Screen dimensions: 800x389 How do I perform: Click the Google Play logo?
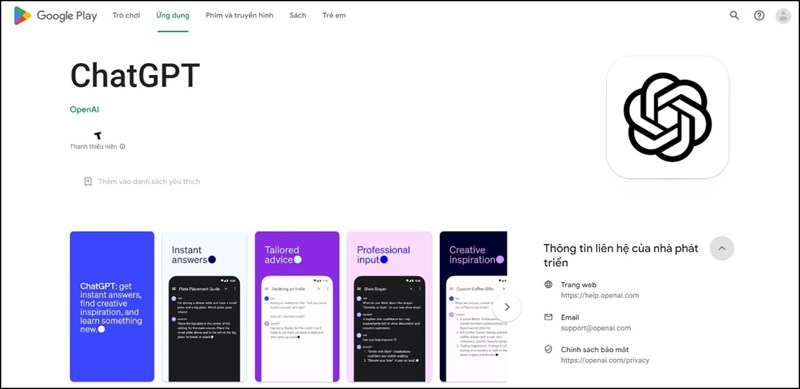point(55,16)
